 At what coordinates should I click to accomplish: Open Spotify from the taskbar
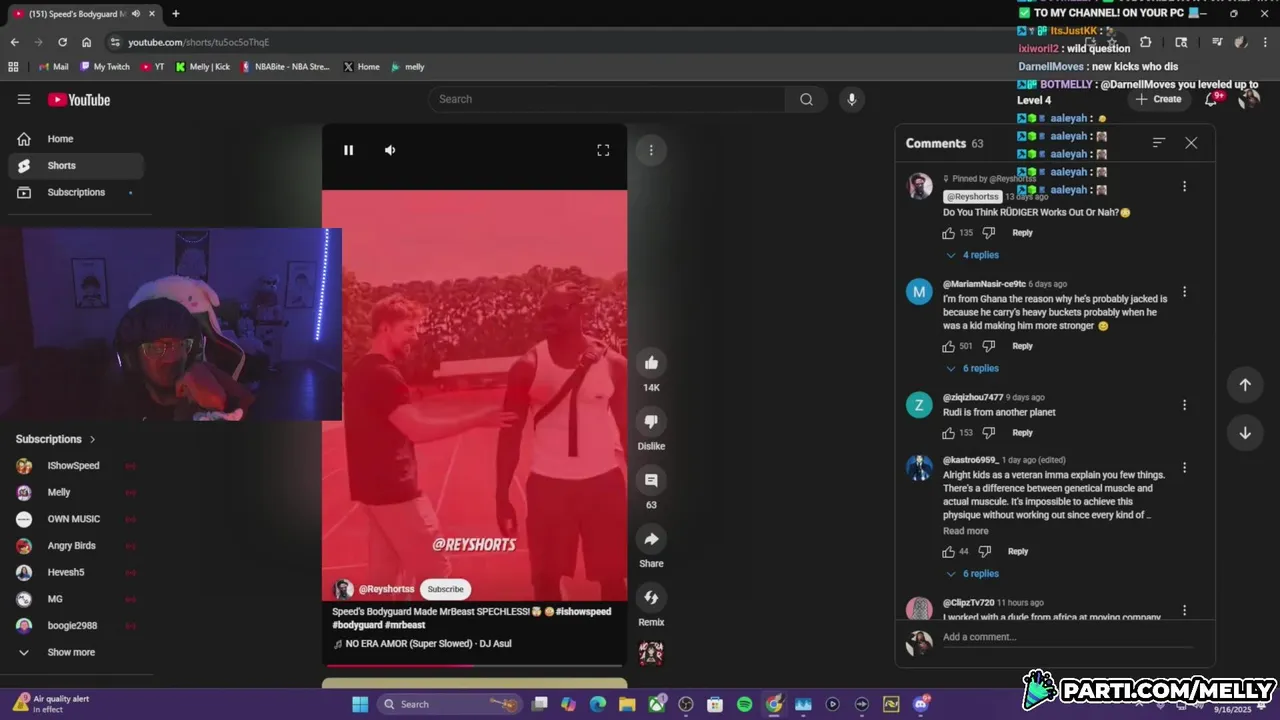pyautogui.click(x=744, y=704)
